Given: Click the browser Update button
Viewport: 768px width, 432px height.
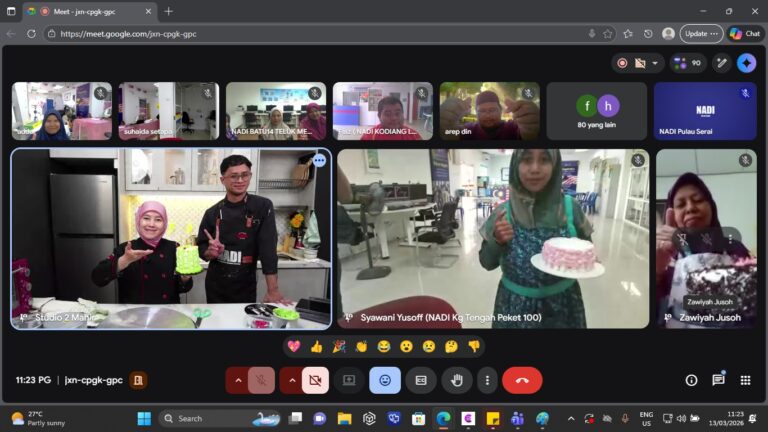Looking at the screenshot, I should pos(700,33).
